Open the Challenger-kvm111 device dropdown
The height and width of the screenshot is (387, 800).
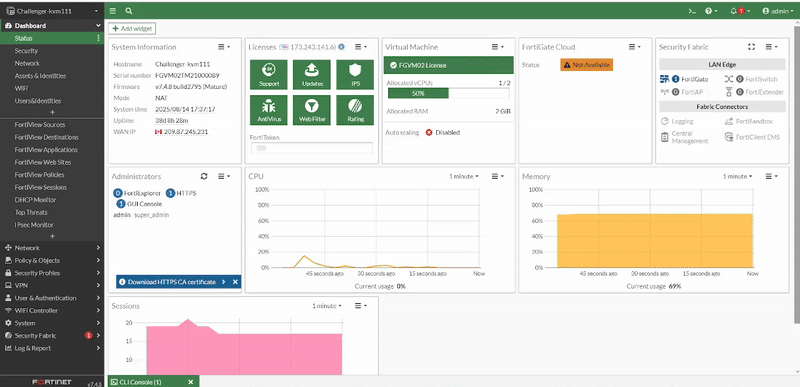click(x=52, y=11)
